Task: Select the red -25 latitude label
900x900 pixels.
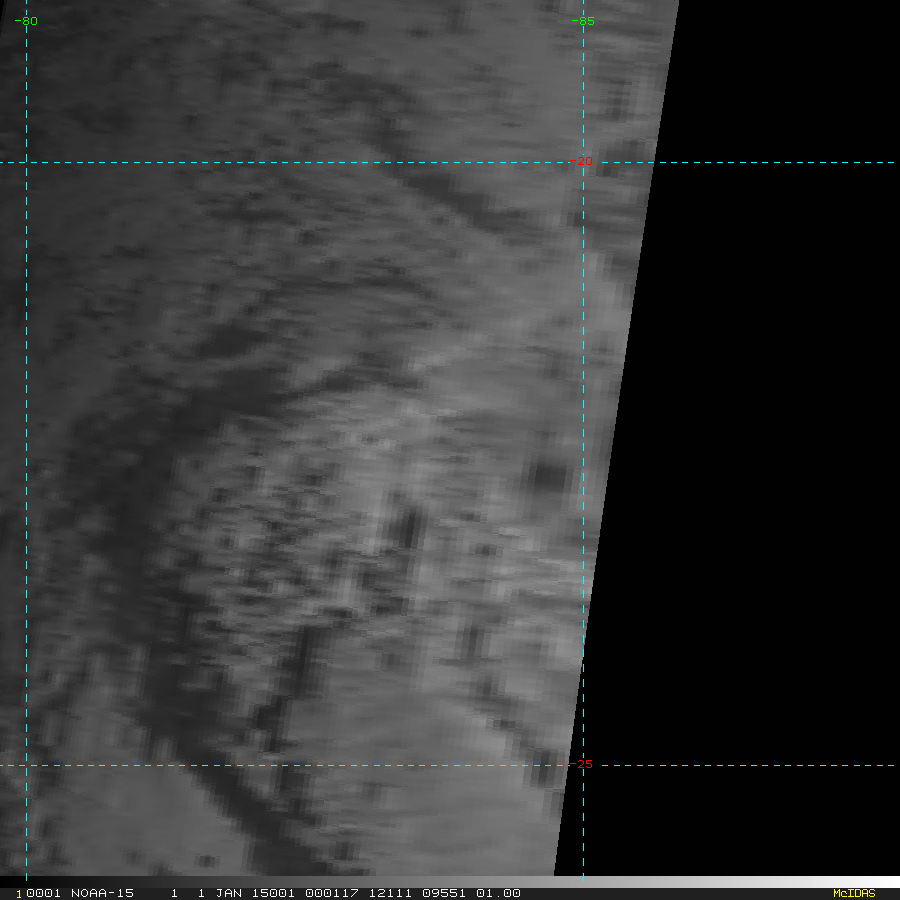Action: pyautogui.click(x=584, y=764)
